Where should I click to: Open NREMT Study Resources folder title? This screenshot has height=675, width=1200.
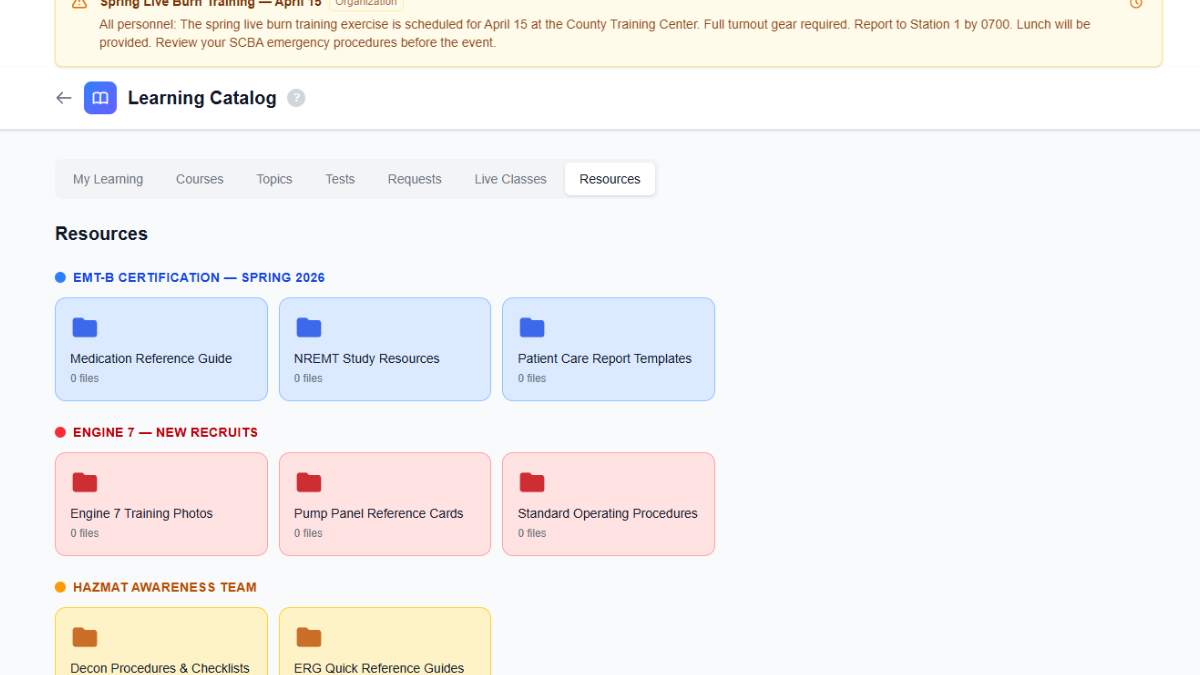pos(367,359)
